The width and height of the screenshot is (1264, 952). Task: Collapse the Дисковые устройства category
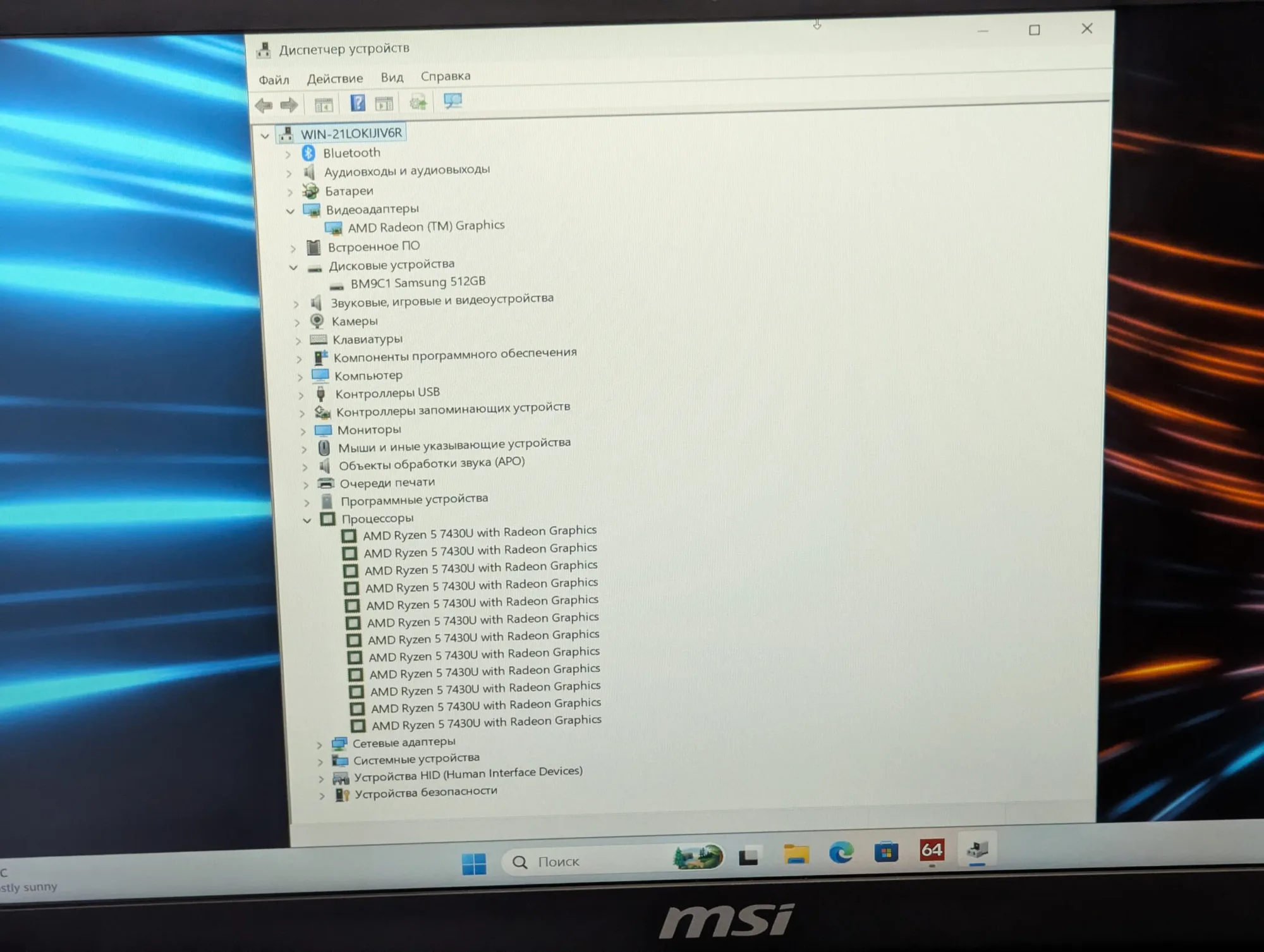click(293, 267)
